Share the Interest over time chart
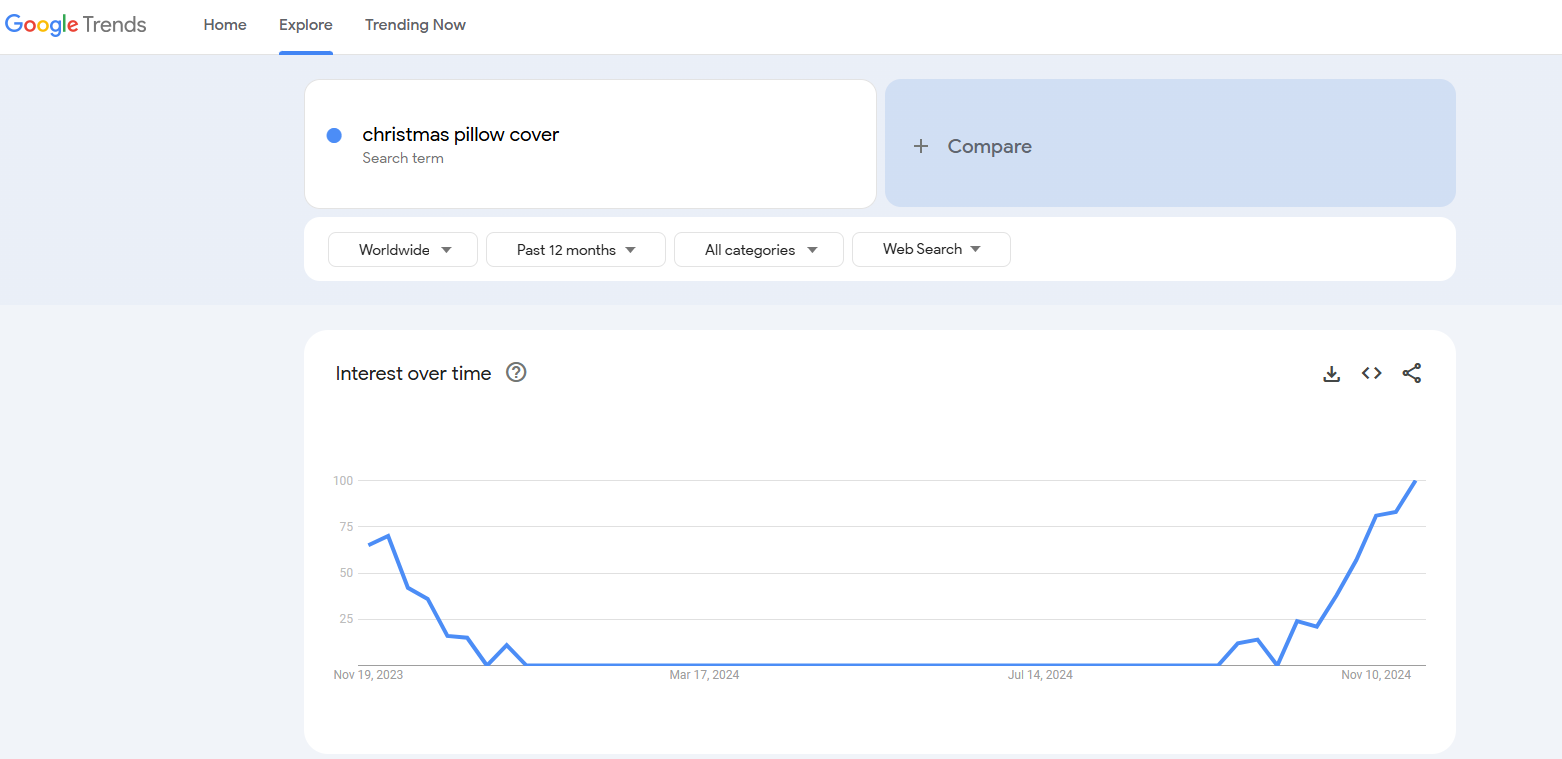 (1411, 373)
